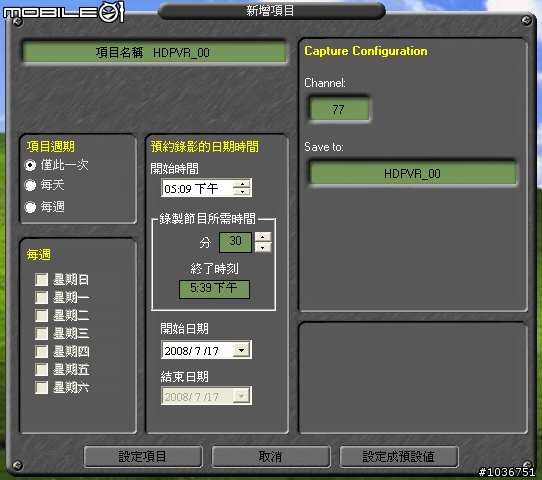This screenshot has height=480, width=542.
Task: Click the 項目週期 heading
Action: point(51,147)
